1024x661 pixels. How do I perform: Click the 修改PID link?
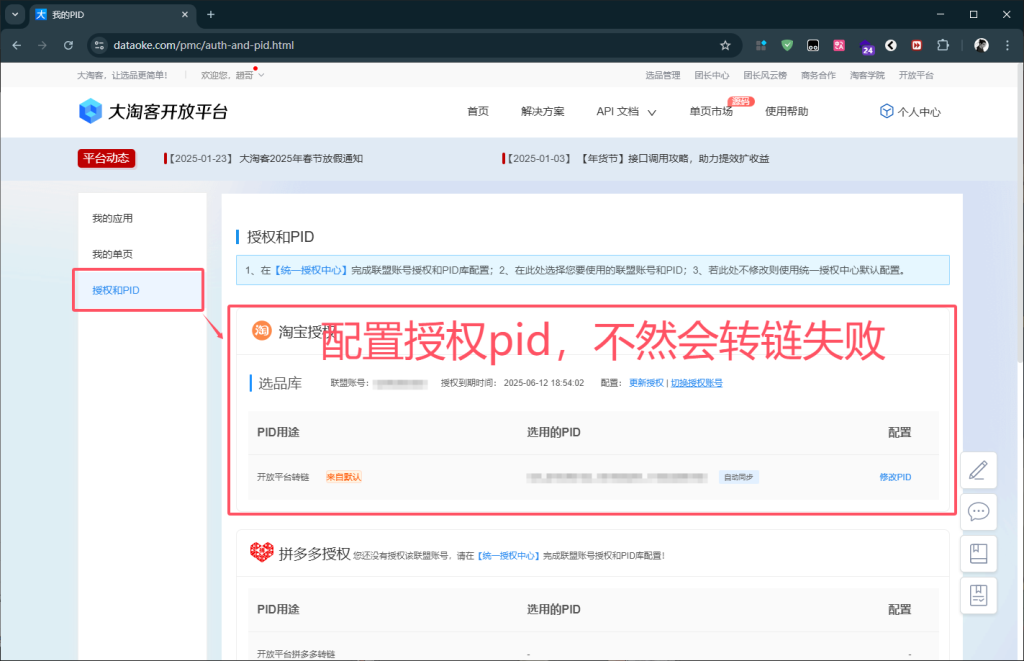[896, 477]
